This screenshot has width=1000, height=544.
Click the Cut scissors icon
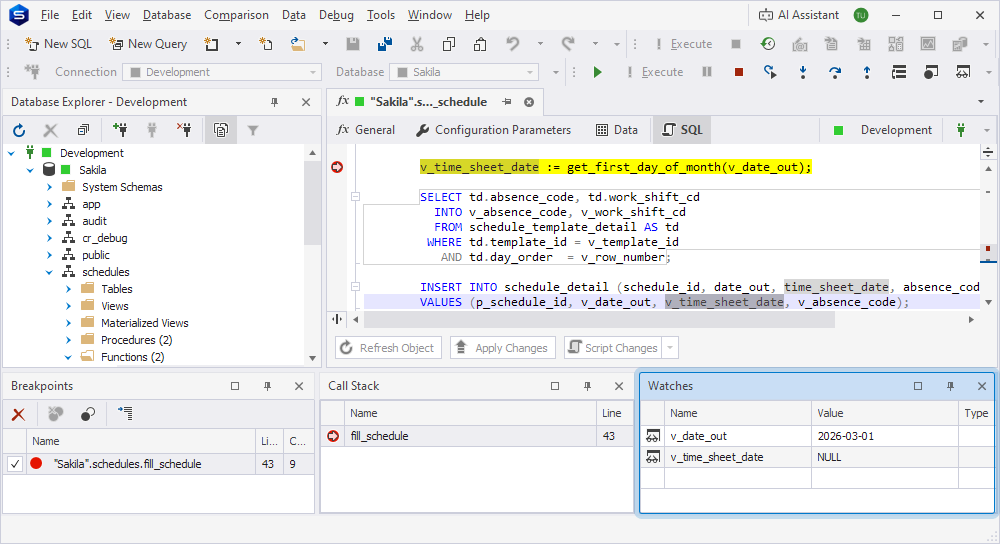416,44
